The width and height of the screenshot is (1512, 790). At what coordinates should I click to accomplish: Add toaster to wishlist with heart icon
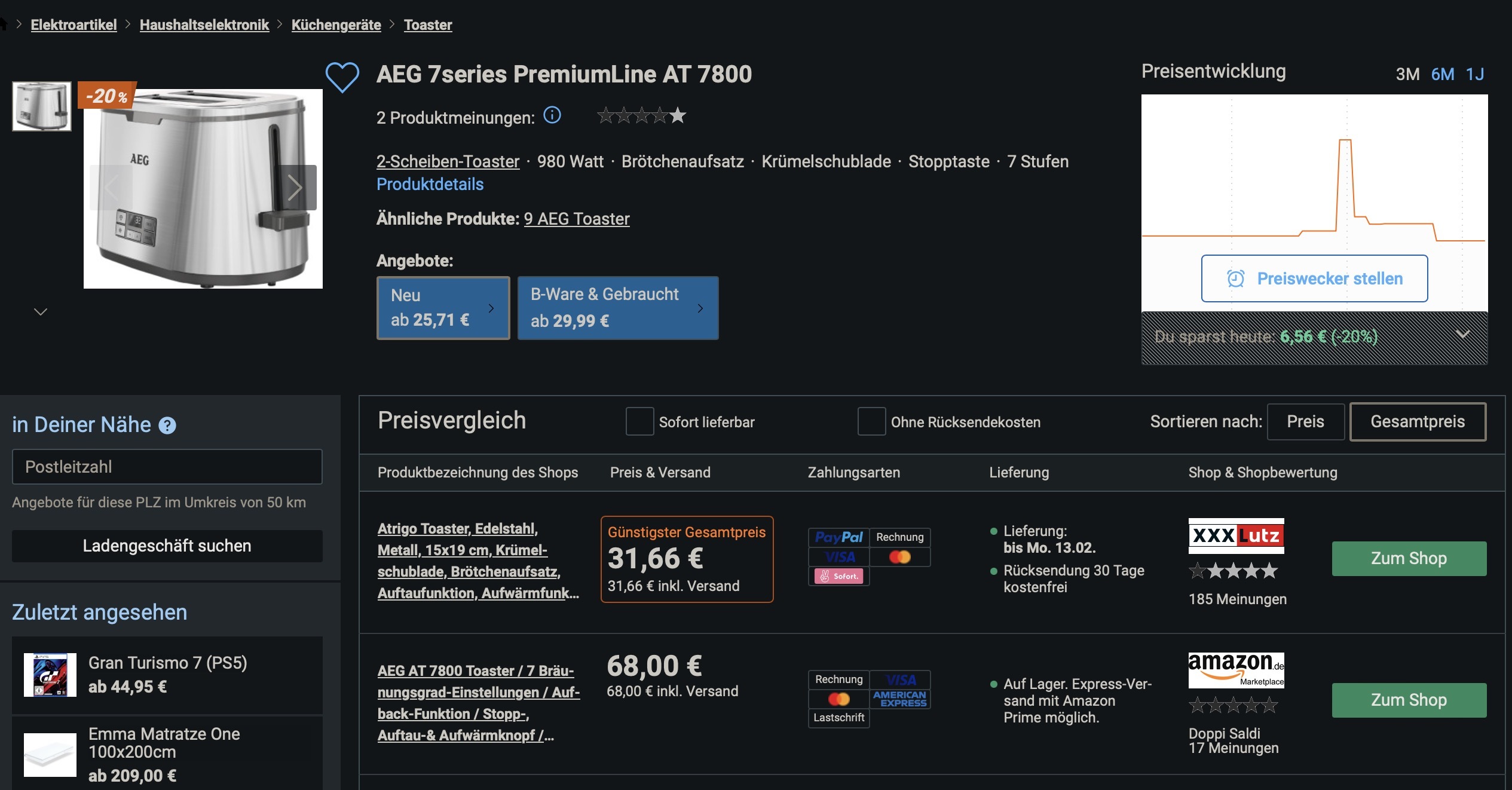coord(342,78)
